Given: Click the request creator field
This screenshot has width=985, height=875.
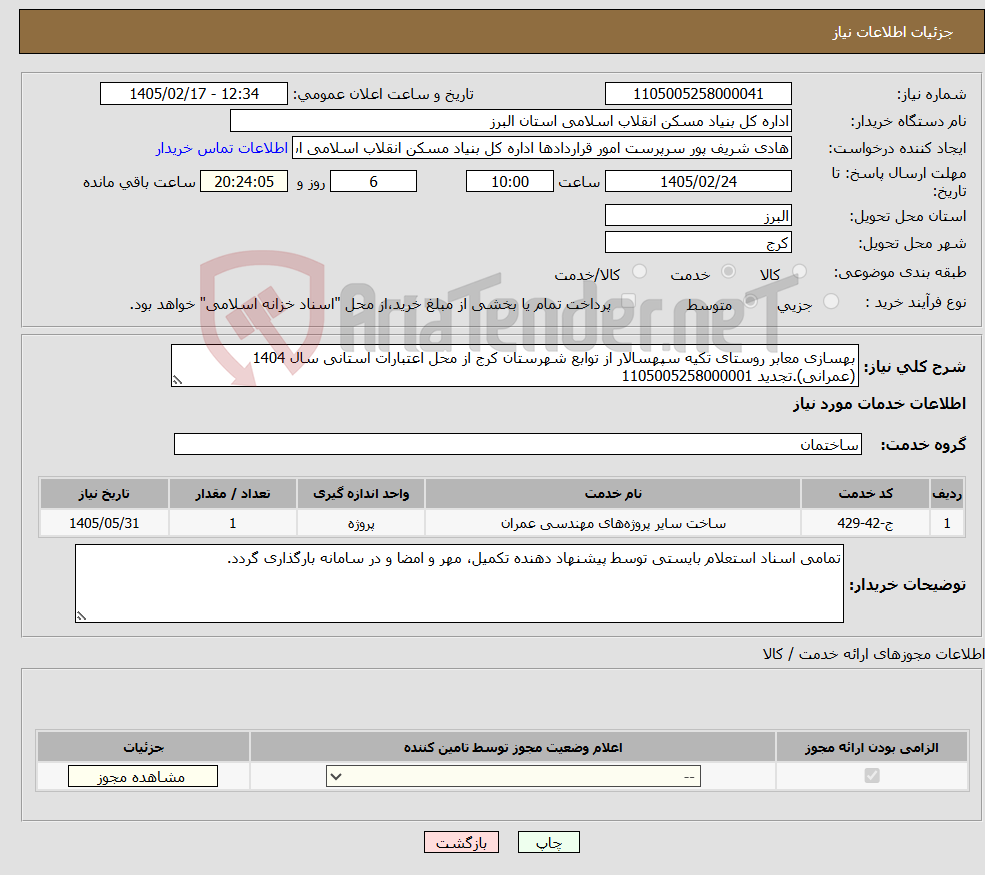Looking at the screenshot, I should point(541,148).
